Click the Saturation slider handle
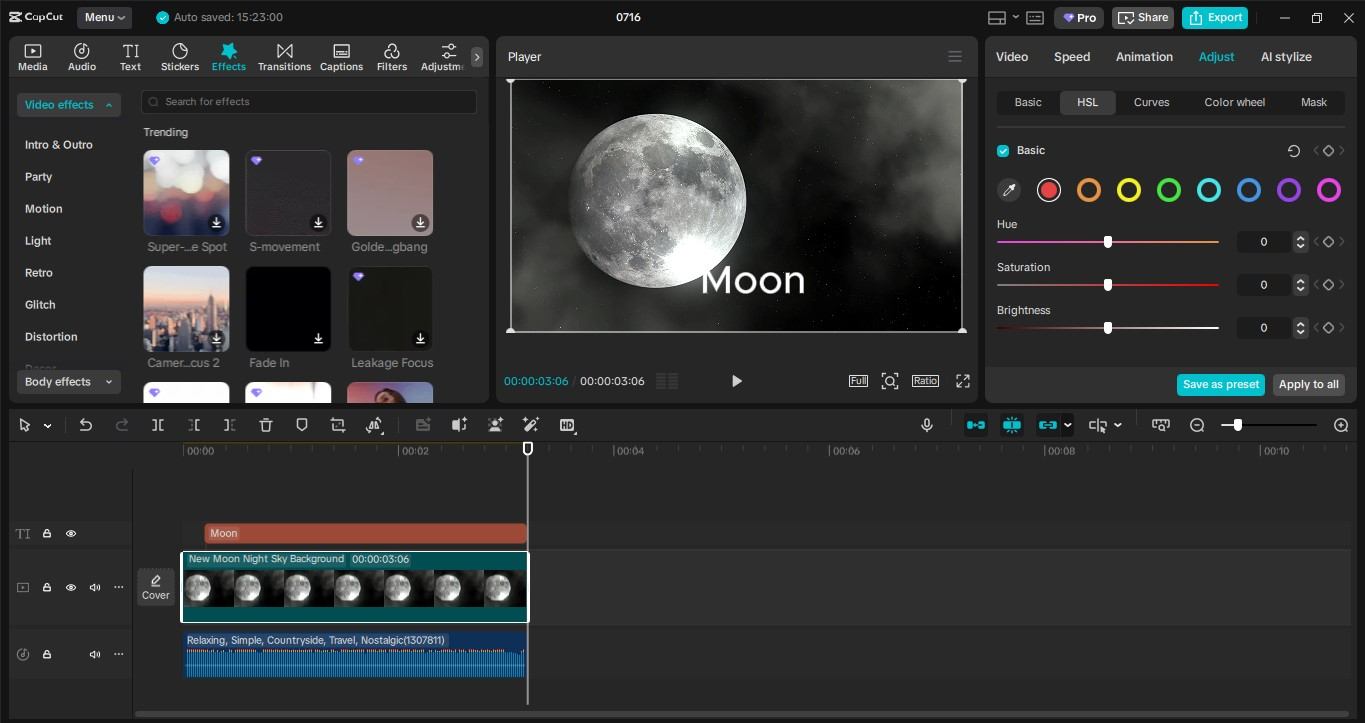 point(1108,285)
